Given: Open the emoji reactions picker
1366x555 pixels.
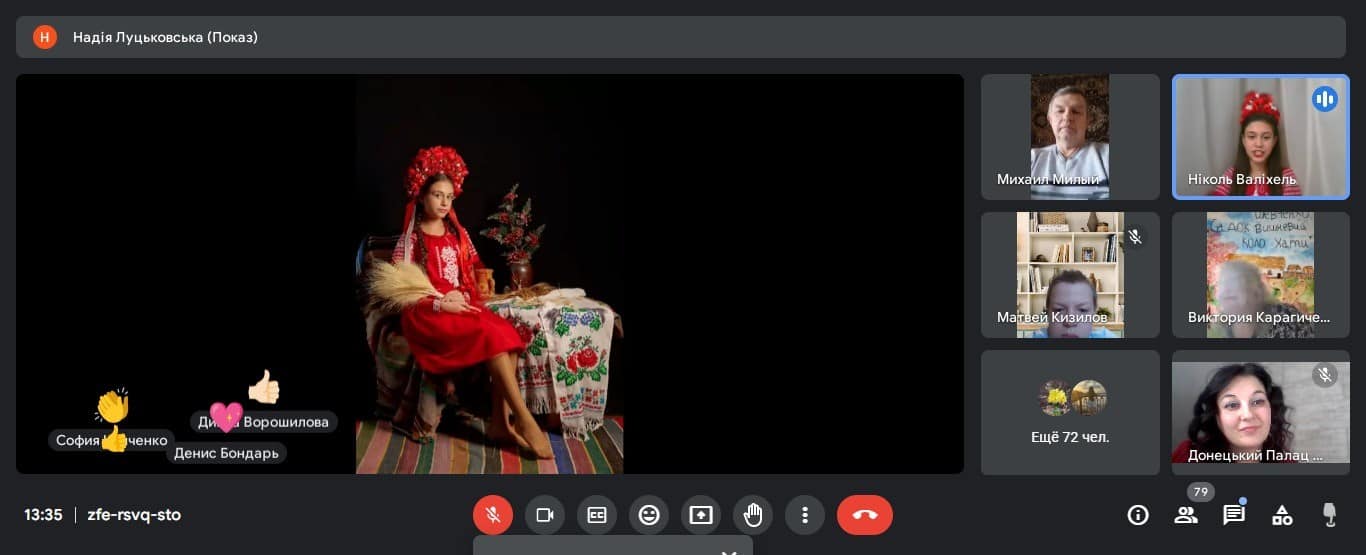Looking at the screenshot, I should (649, 515).
